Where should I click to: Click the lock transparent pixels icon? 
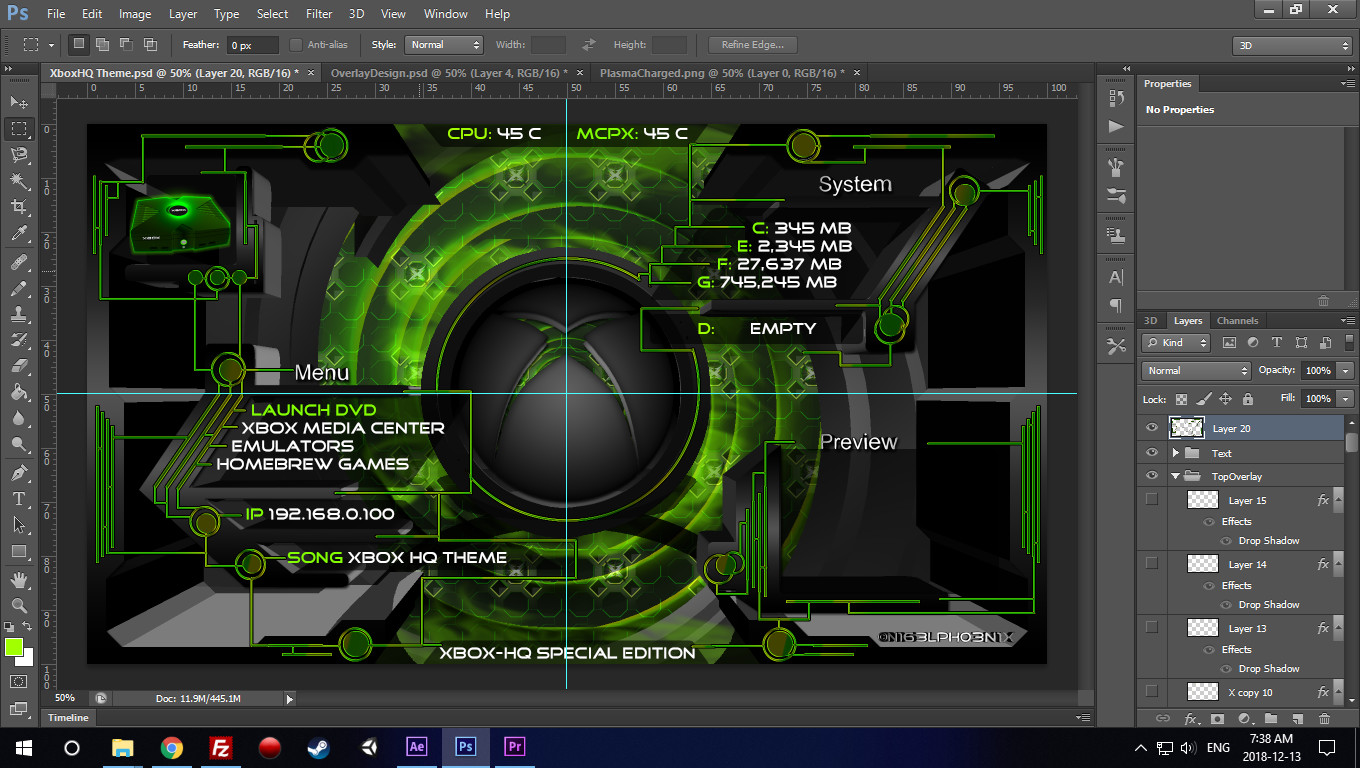click(1181, 398)
